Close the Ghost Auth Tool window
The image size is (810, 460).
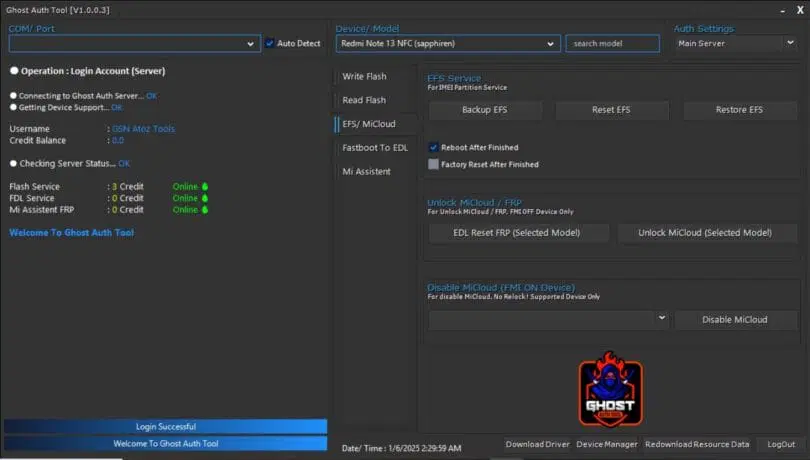[800, 10]
